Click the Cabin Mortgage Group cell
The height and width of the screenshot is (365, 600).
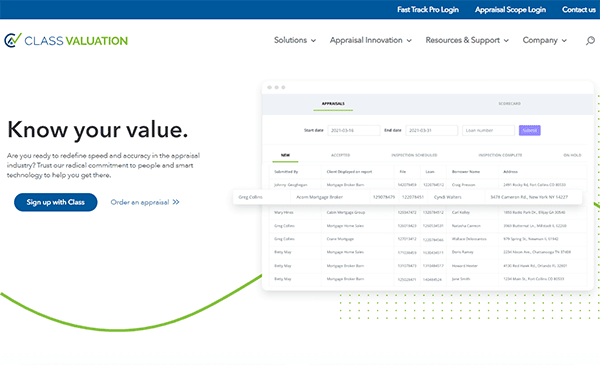pos(346,212)
